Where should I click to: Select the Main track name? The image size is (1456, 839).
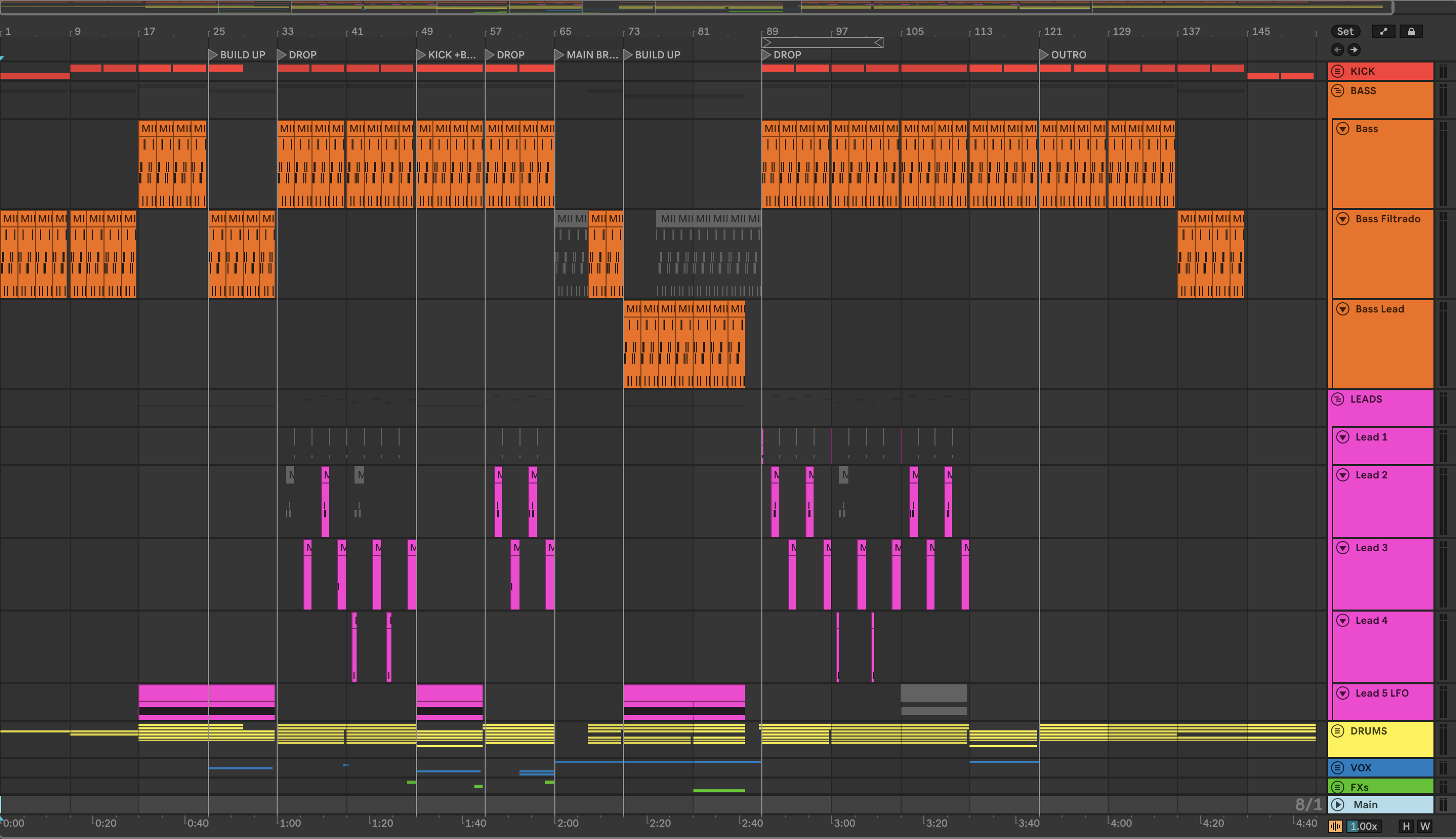tap(1365, 804)
